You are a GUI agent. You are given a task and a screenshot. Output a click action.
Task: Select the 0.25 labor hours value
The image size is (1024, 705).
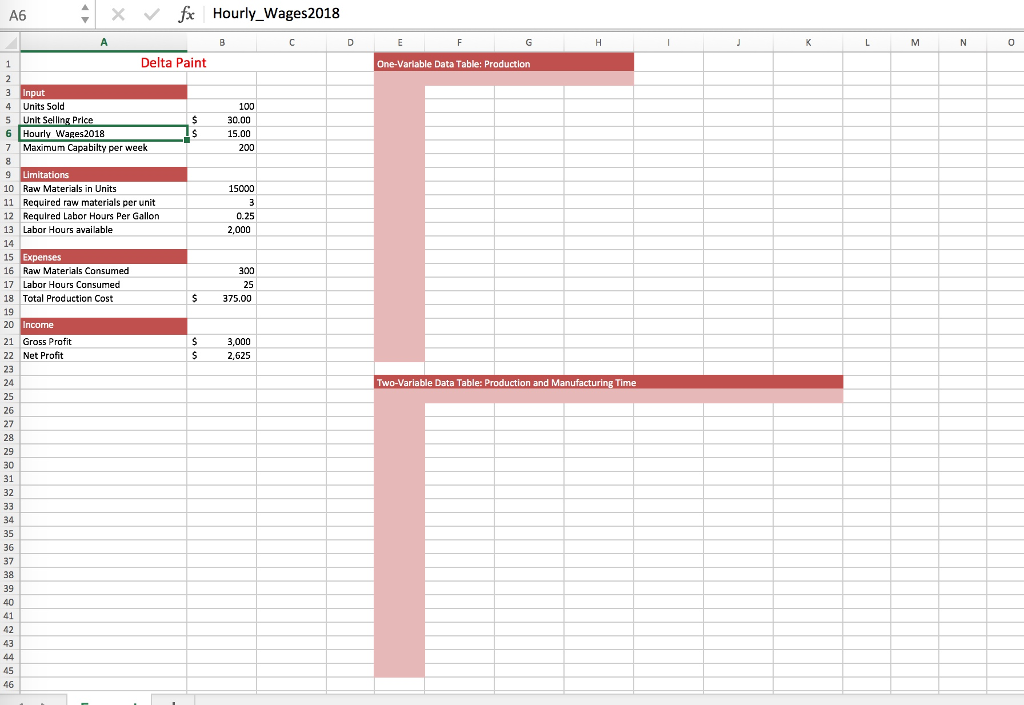click(222, 216)
